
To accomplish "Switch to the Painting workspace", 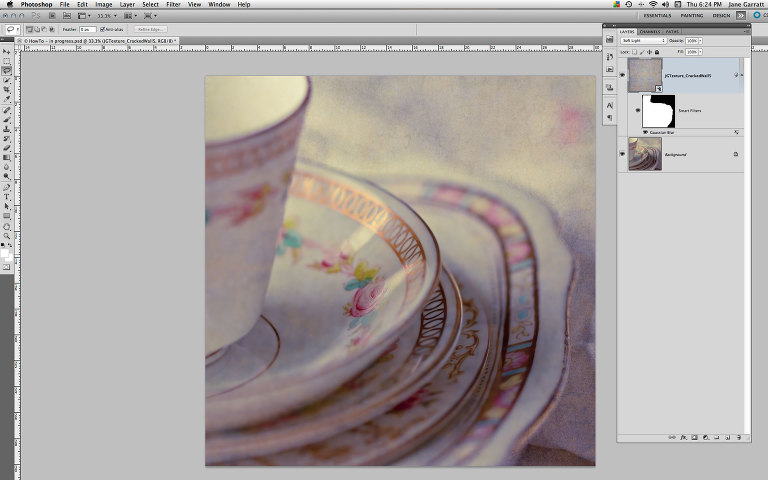I will click(692, 16).
